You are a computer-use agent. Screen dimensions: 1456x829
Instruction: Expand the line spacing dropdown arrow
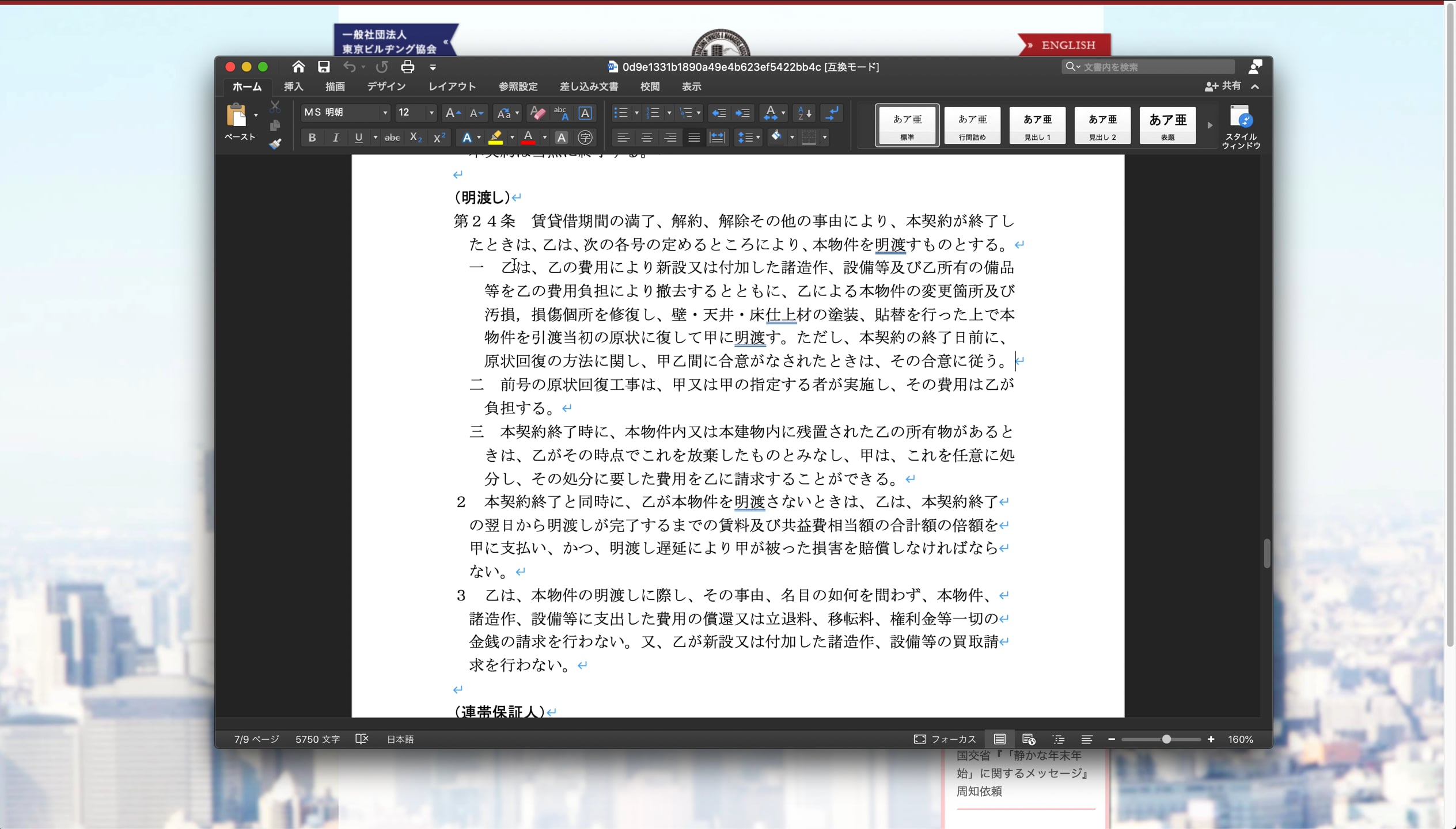pos(758,138)
